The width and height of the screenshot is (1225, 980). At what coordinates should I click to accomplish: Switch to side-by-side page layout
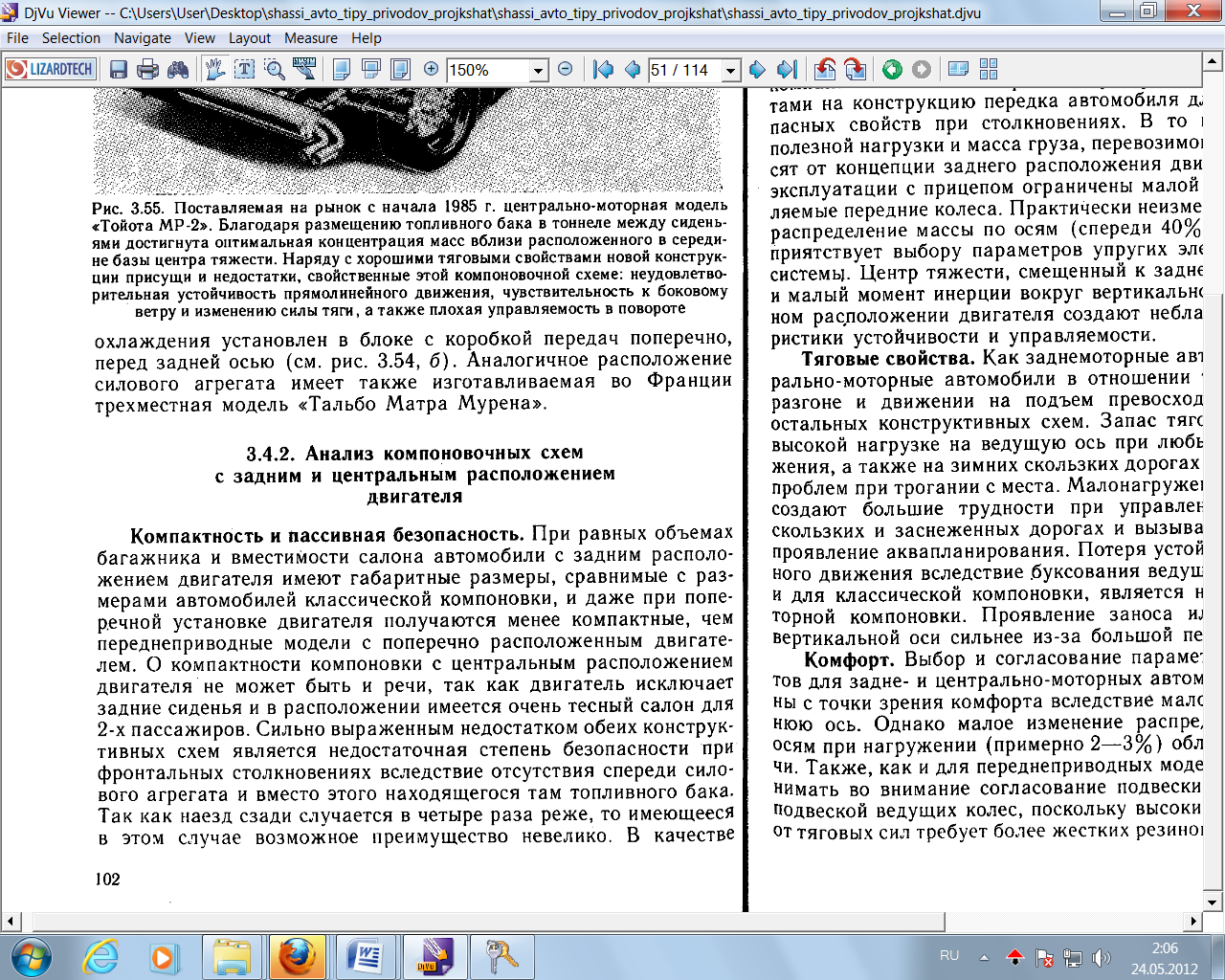[400, 69]
